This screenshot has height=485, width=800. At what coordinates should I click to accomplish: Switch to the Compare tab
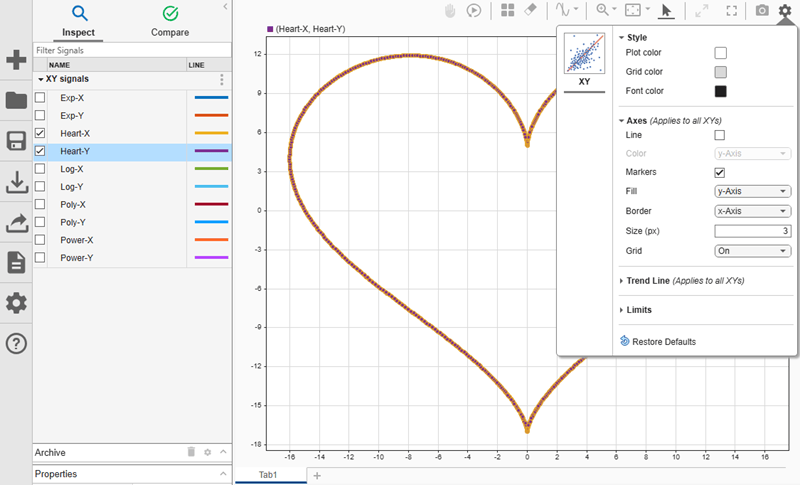pyautogui.click(x=170, y=21)
